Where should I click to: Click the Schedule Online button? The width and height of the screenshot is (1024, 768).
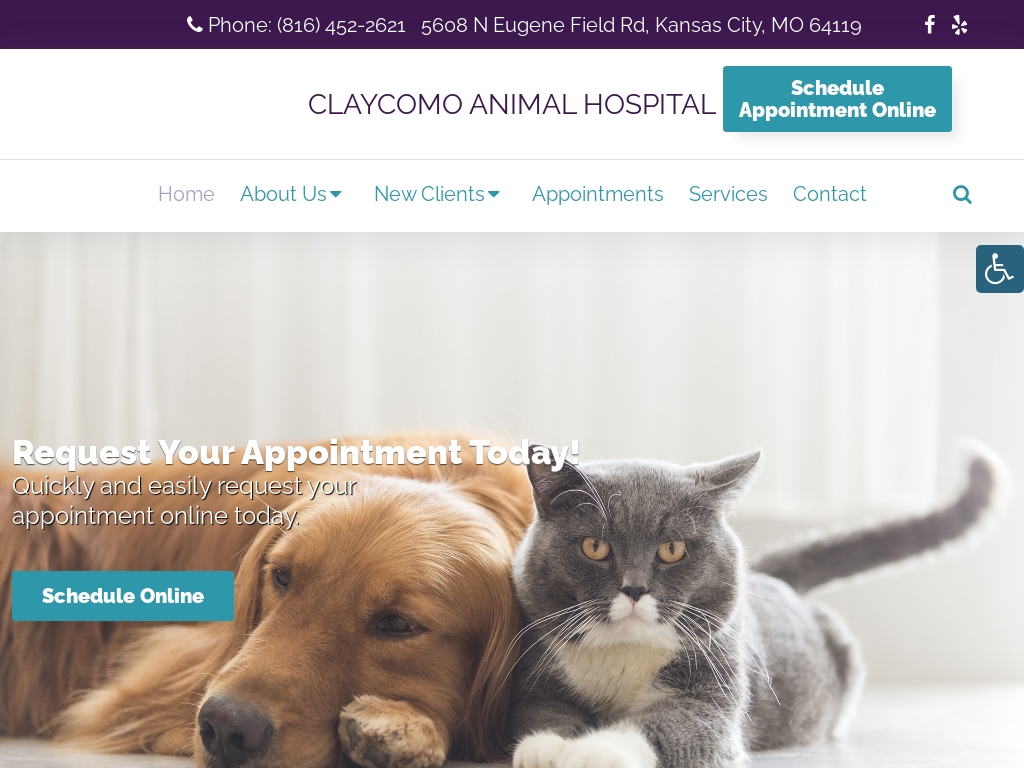(123, 596)
